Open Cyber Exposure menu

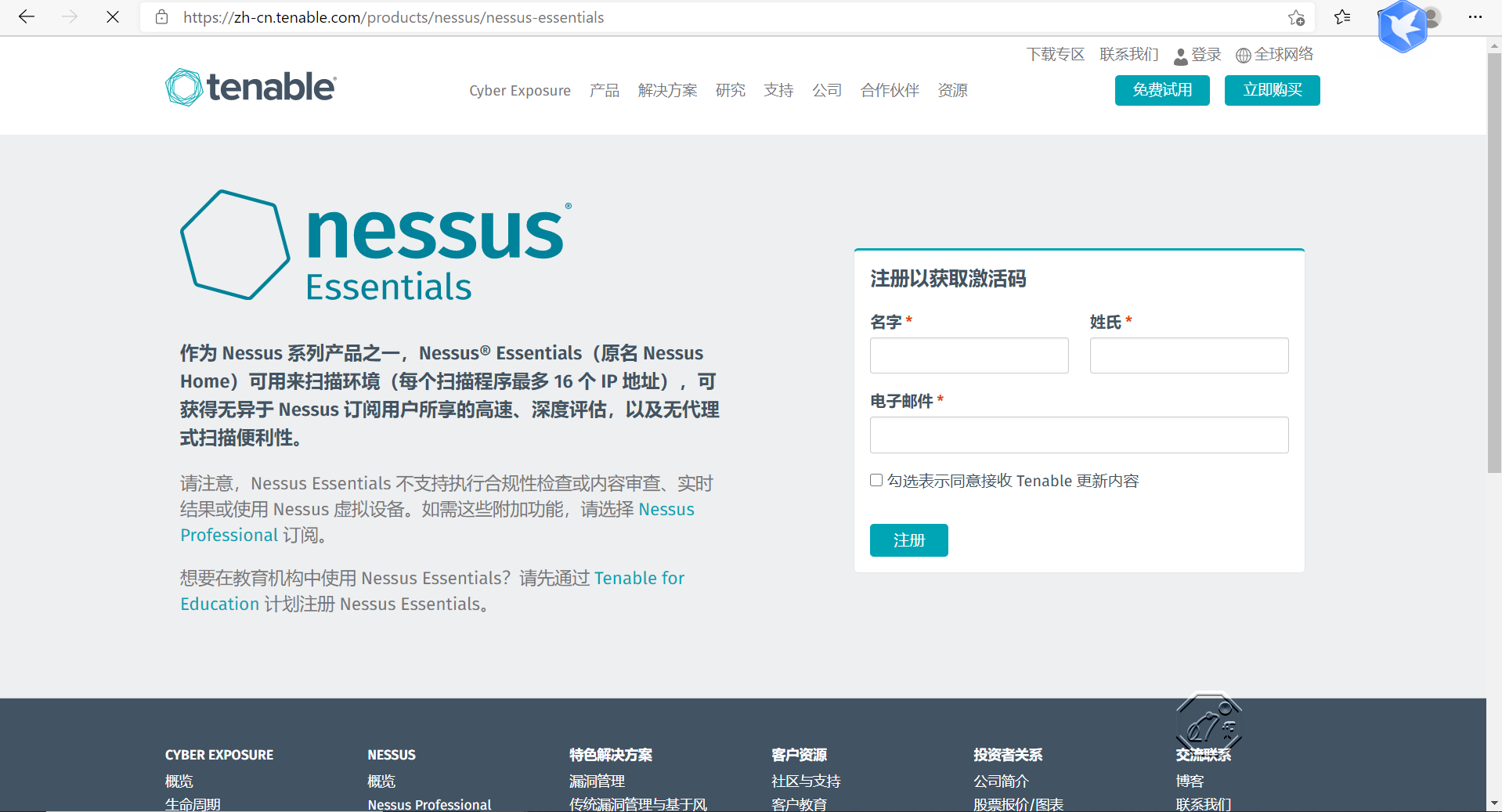click(520, 91)
